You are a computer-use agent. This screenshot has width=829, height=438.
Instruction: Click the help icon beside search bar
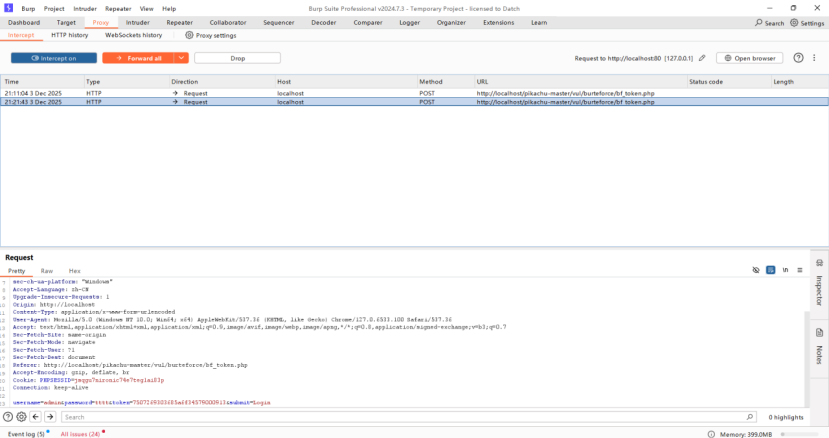[8, 417]
